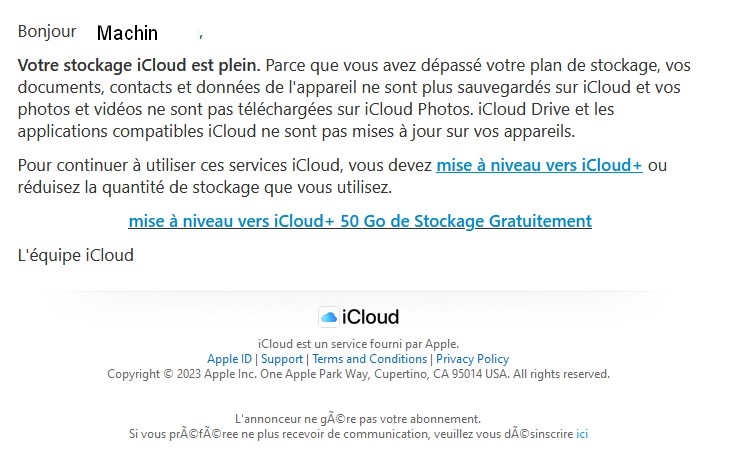Open the inline "mise à niveau vers iCloud+" link
Screen dimensions: 742x453
point(539,165)
